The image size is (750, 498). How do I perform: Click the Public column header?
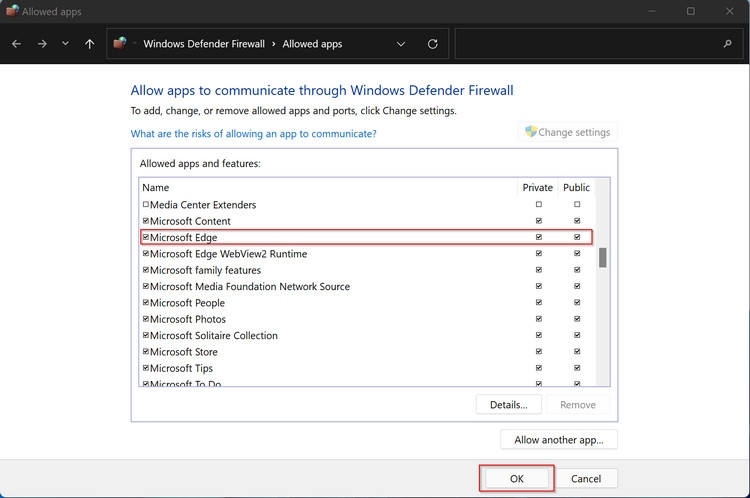point(576,188)
